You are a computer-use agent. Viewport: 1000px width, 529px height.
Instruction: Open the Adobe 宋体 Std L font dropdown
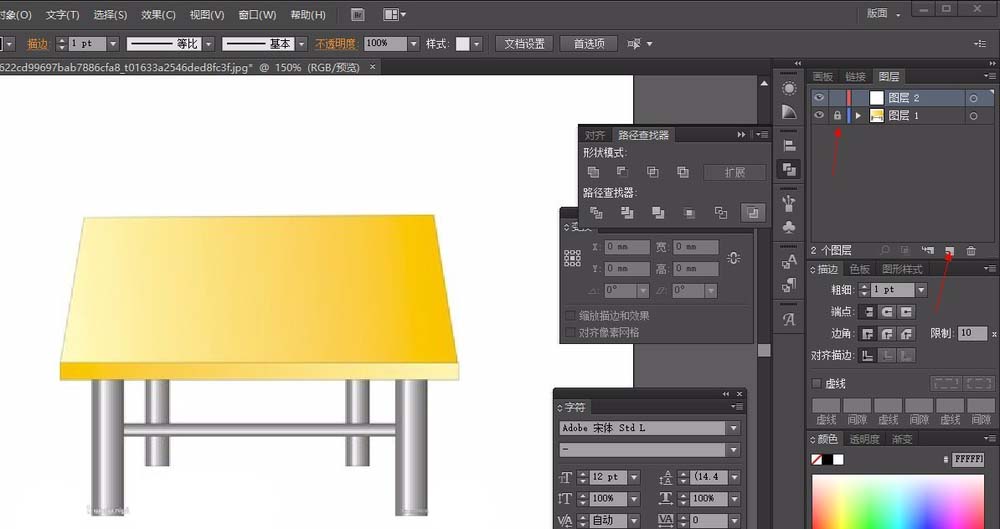click(x=733, y=428)
